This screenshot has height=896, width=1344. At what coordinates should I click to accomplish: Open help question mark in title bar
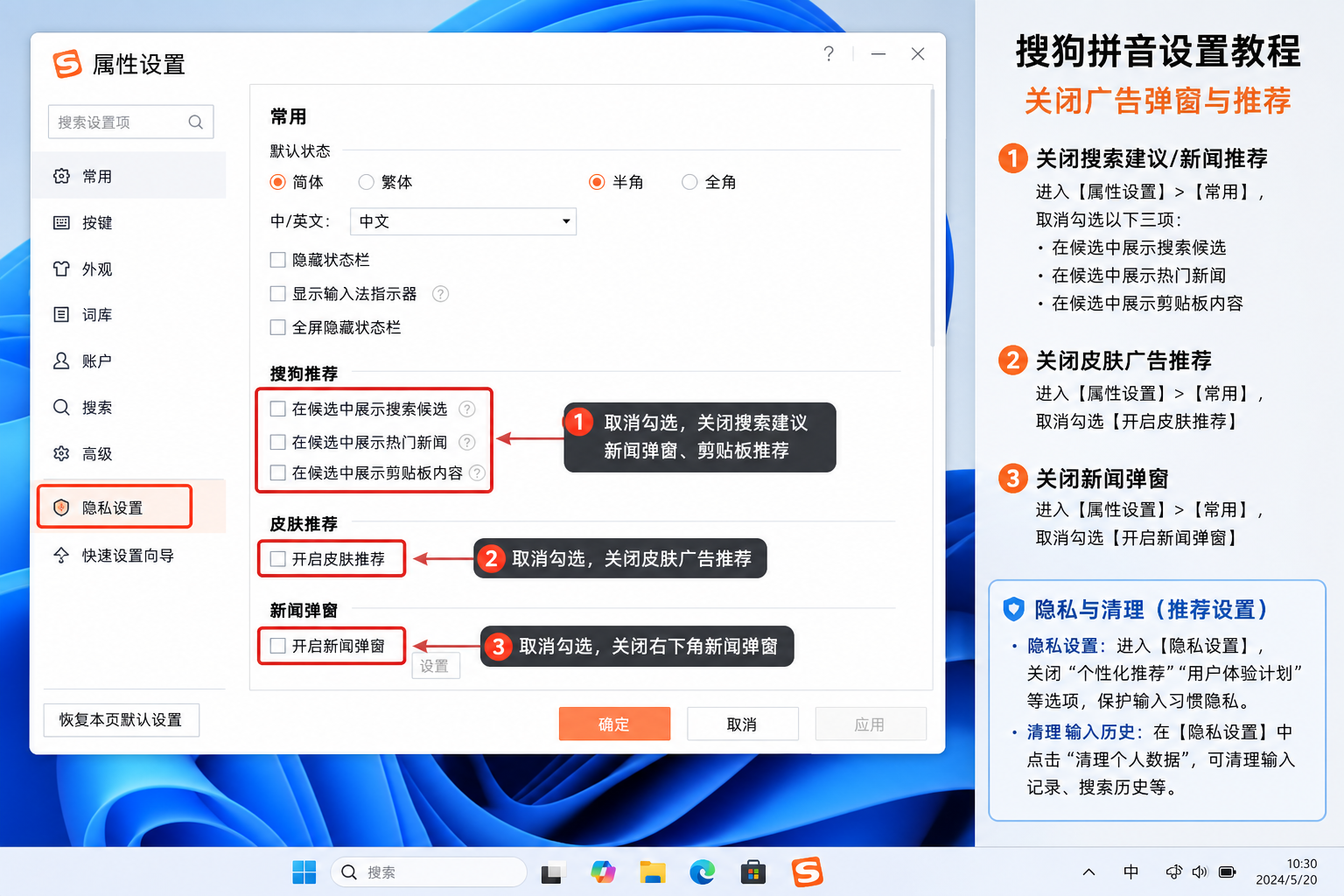pos(829,53)
